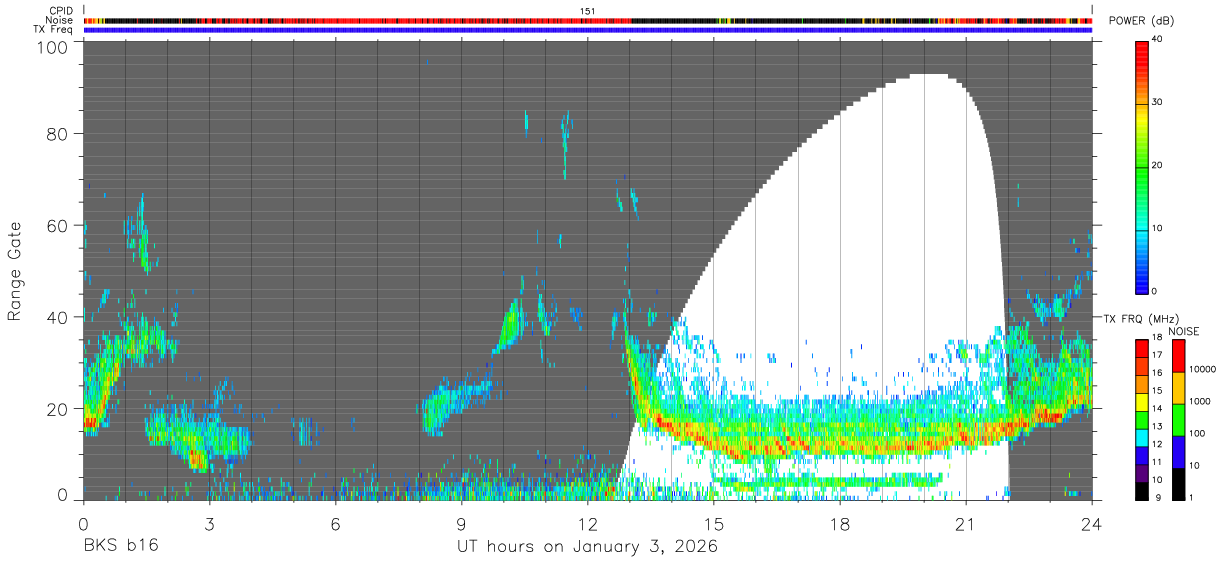Click the 16 label on TX FRQ scale

coord(1157,372)
